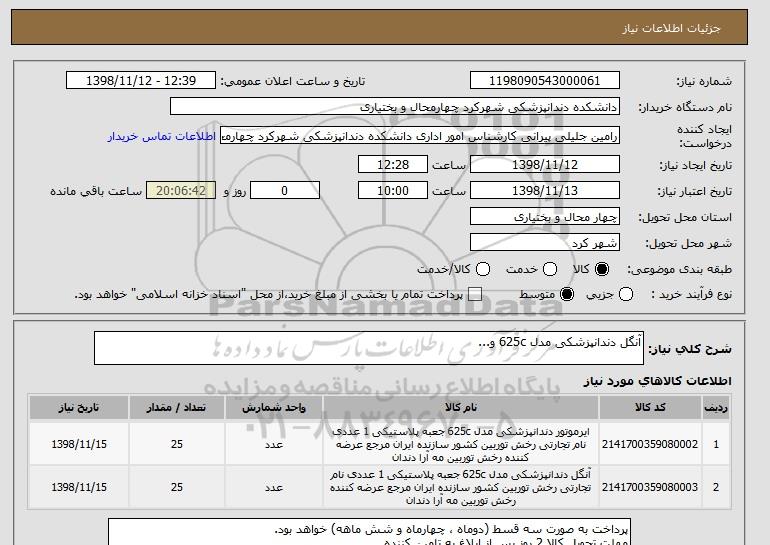
Task: Click the تاریخ نیاز column header
Action: pyautogui.click(x=79, y=408)
